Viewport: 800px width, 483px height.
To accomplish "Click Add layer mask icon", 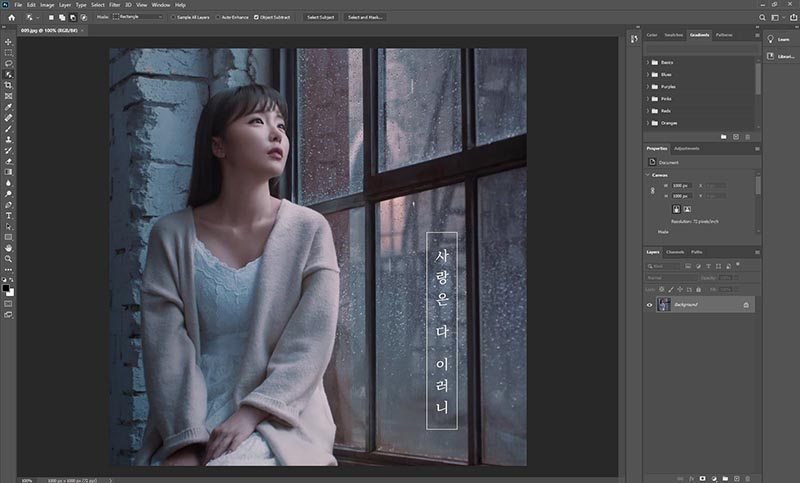I will [x=703, y=478].
